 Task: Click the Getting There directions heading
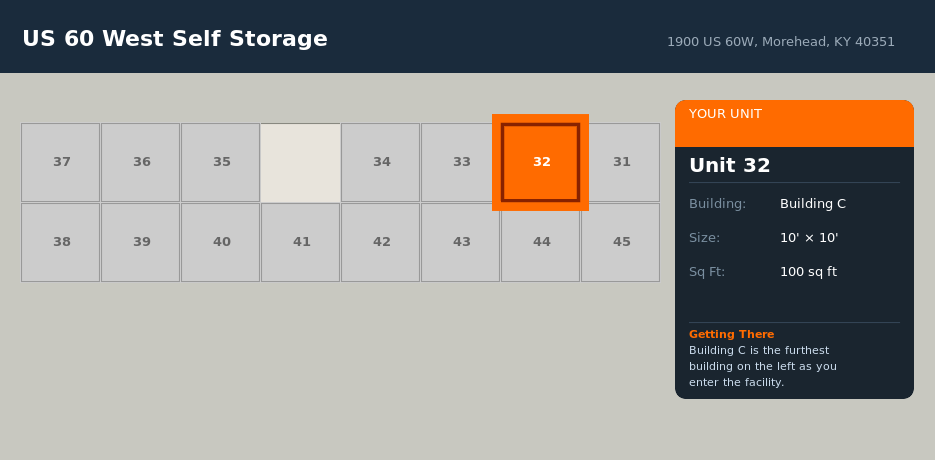tap(731, 334)
